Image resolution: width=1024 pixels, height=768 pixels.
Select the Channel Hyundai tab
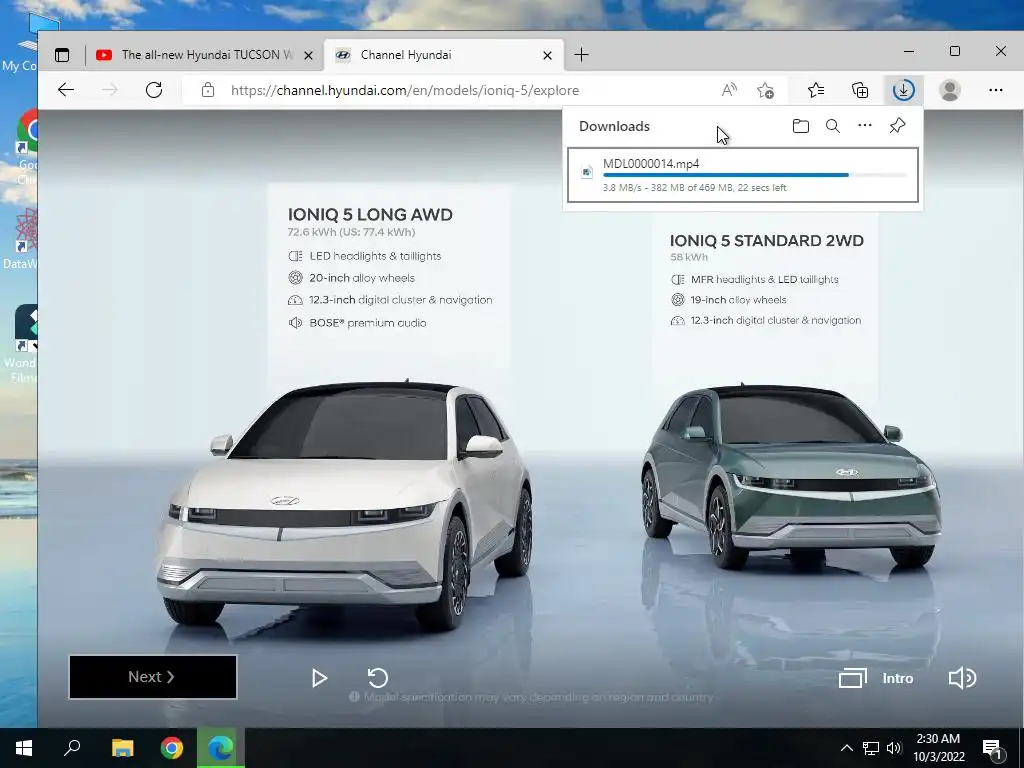click(x=444, y=55)
